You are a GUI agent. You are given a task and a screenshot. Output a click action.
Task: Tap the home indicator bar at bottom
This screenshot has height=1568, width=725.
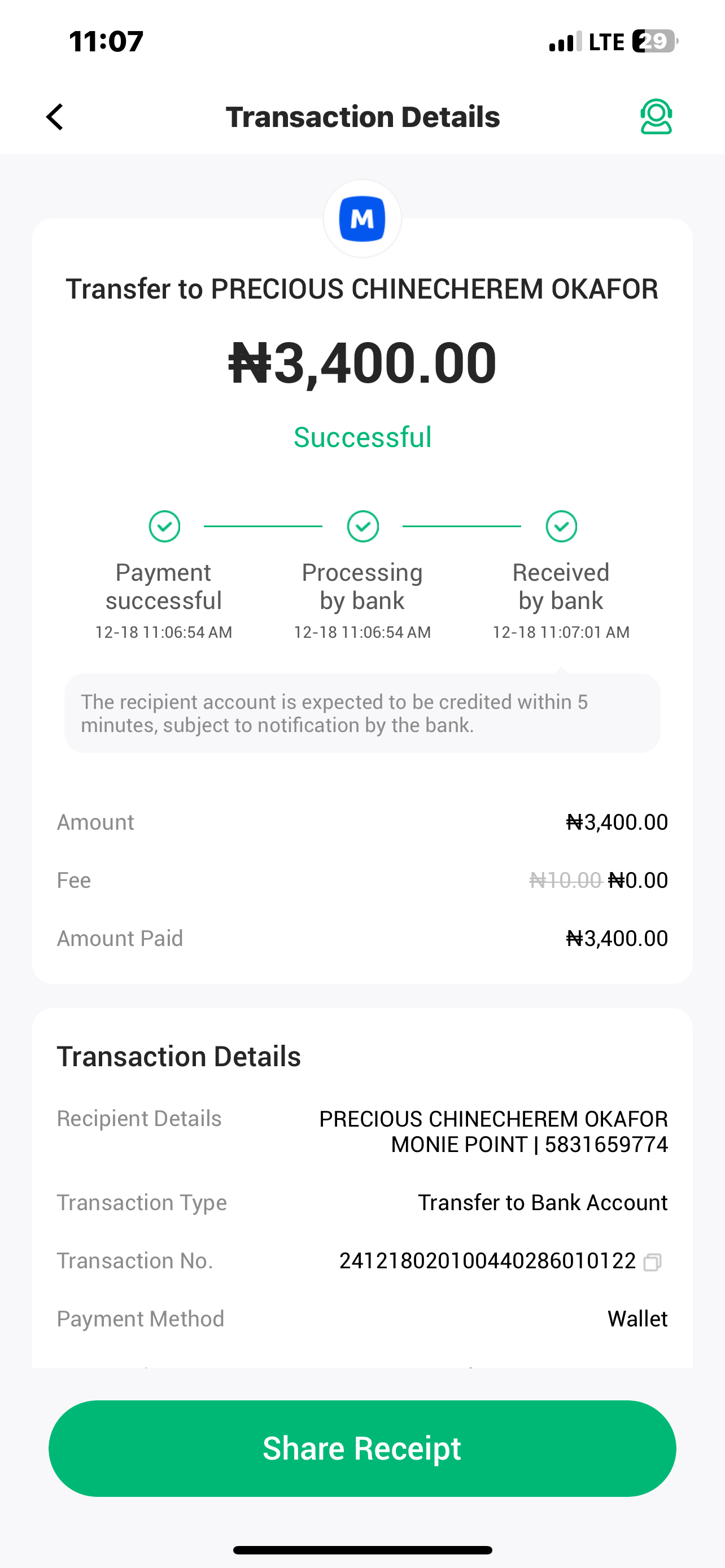pos(363,1550)
